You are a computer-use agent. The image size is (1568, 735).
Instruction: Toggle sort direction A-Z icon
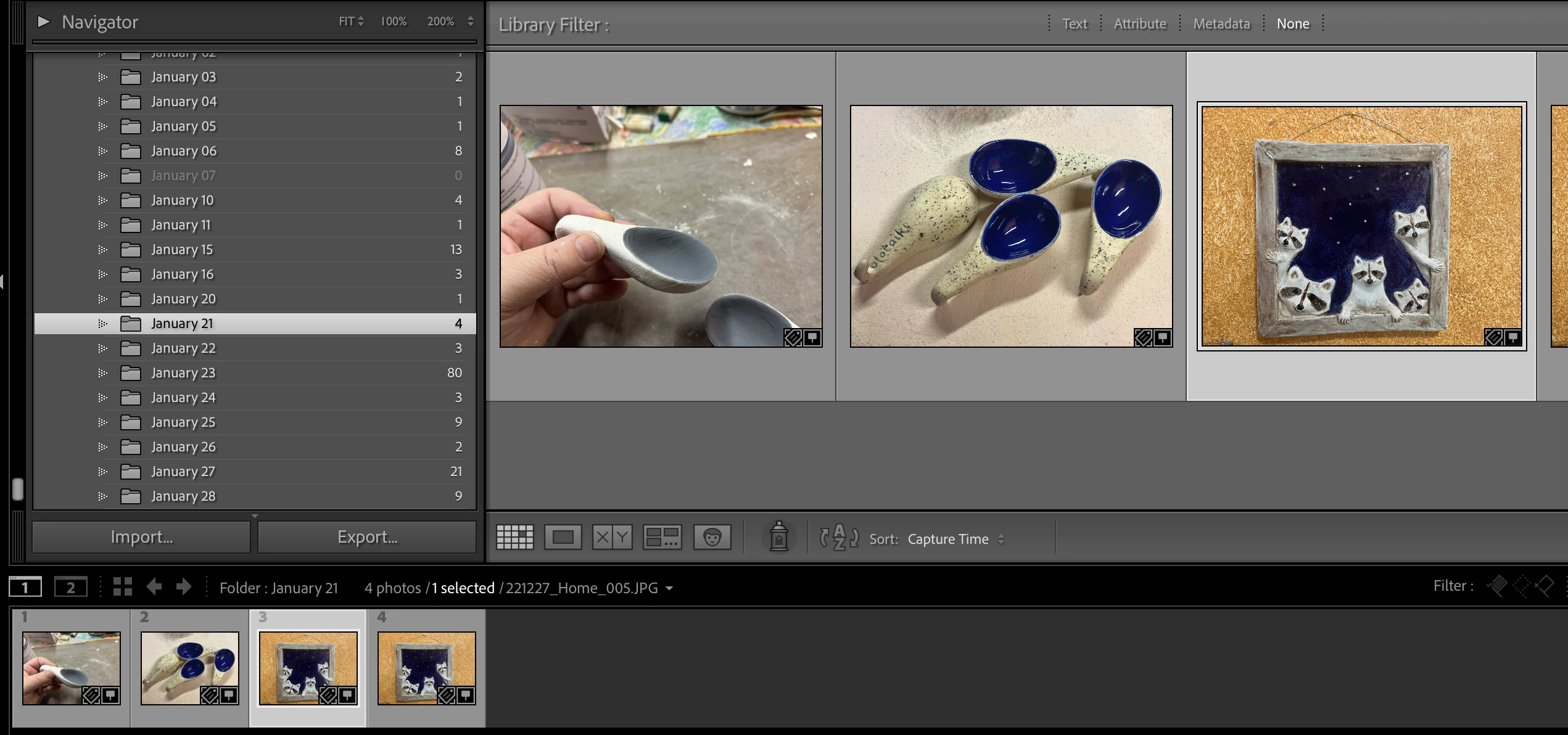(x=838, y=537)
